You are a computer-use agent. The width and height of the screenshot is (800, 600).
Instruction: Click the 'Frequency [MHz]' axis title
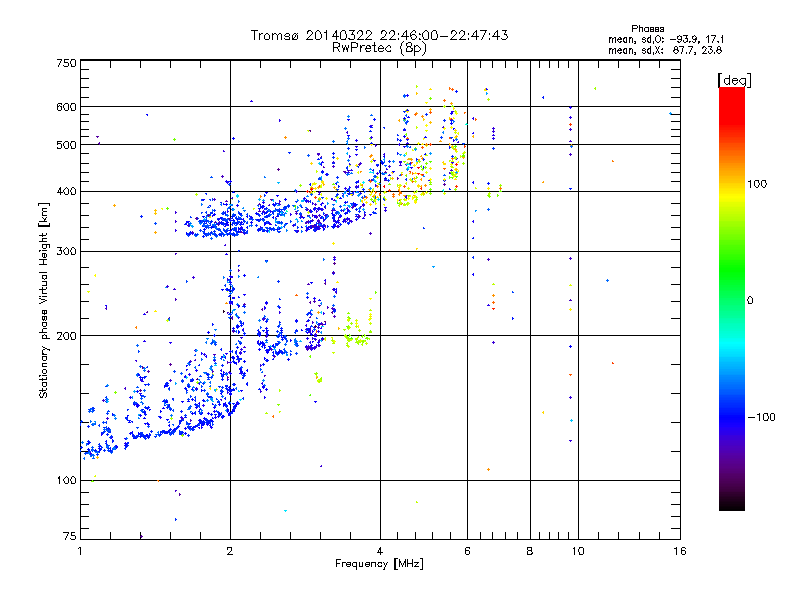click(x=379, y=564)
